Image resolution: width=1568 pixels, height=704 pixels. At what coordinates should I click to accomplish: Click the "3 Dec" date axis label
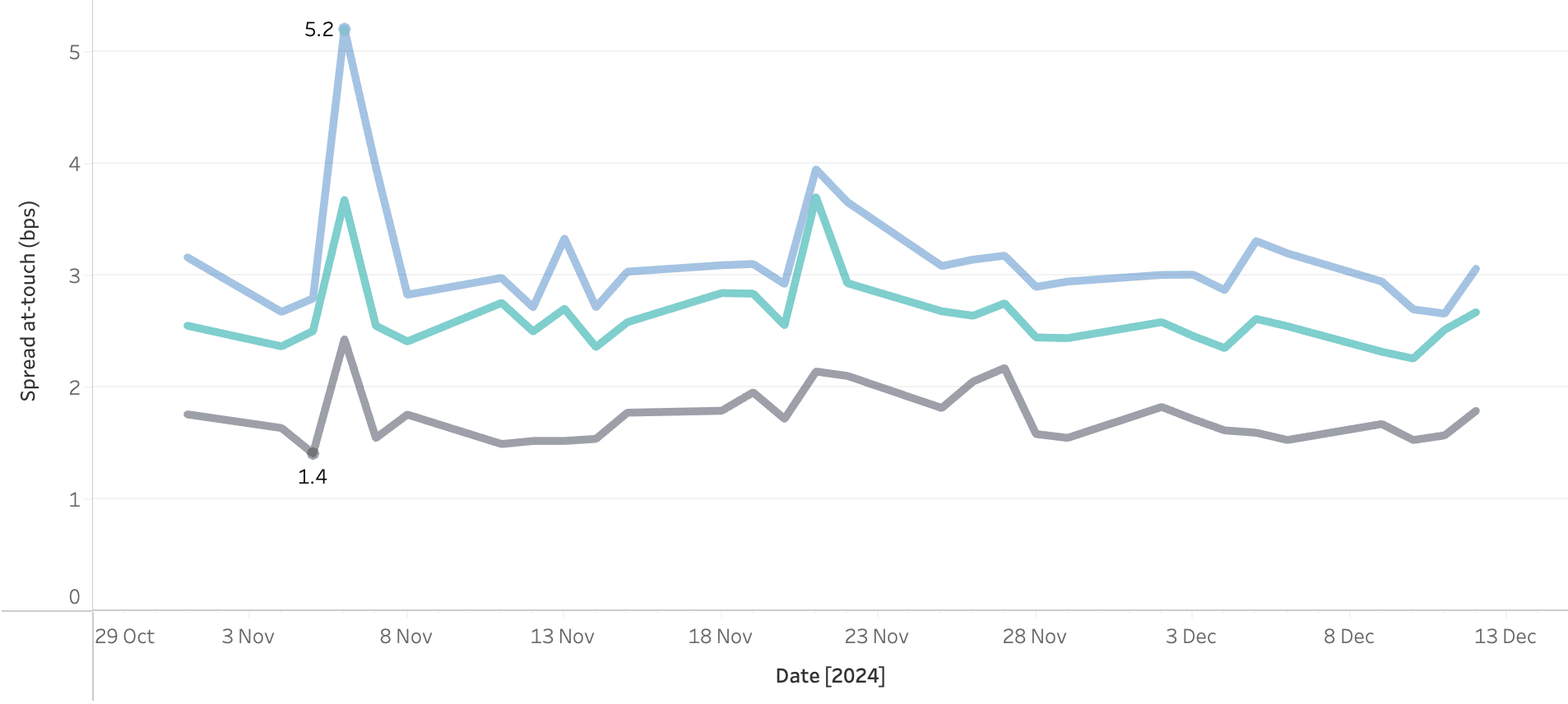tap(1191, 637)
